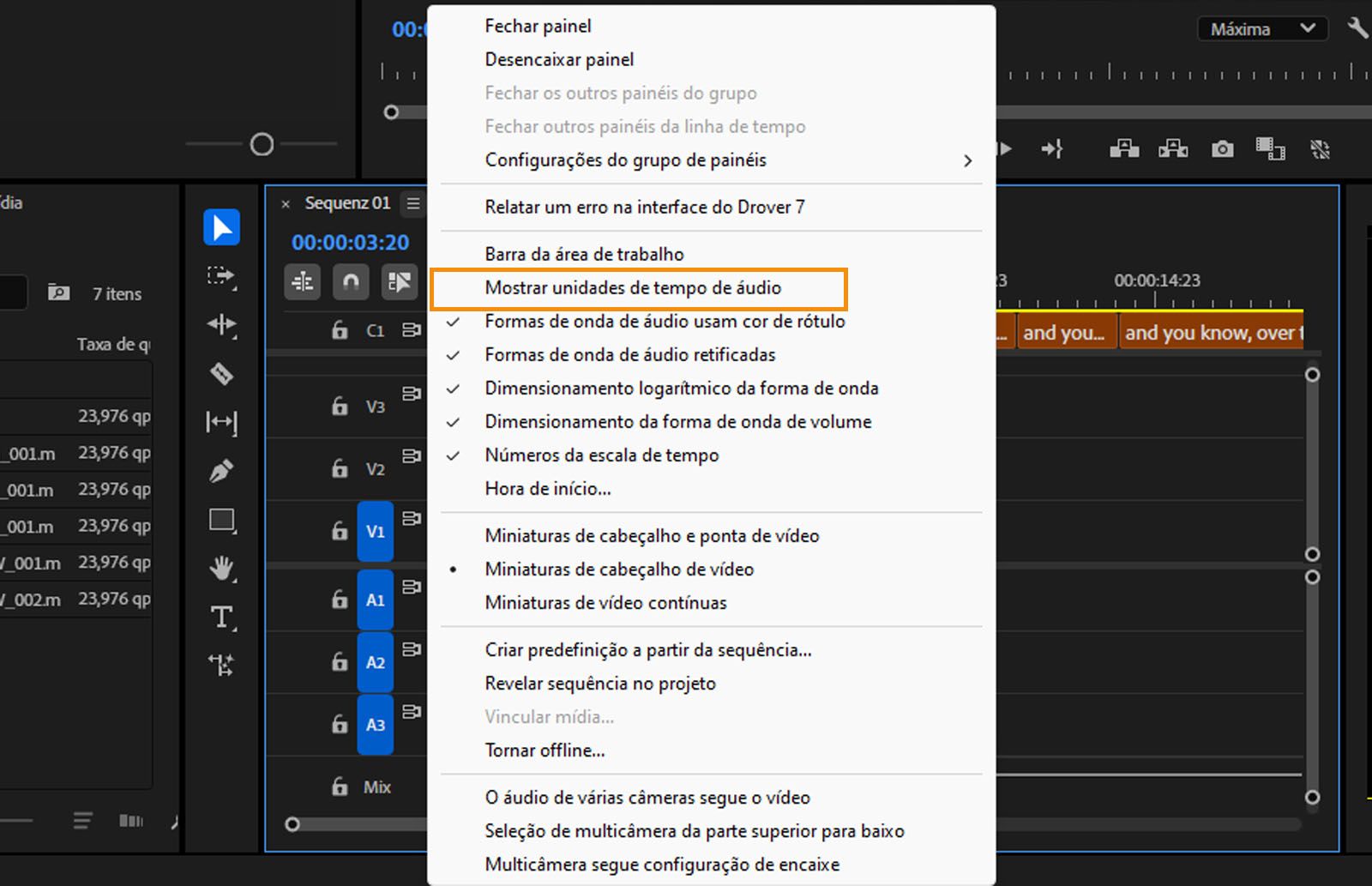
Task: Open 'Configurações do grupo de painéis' submenu
Action: pos(626,160)
